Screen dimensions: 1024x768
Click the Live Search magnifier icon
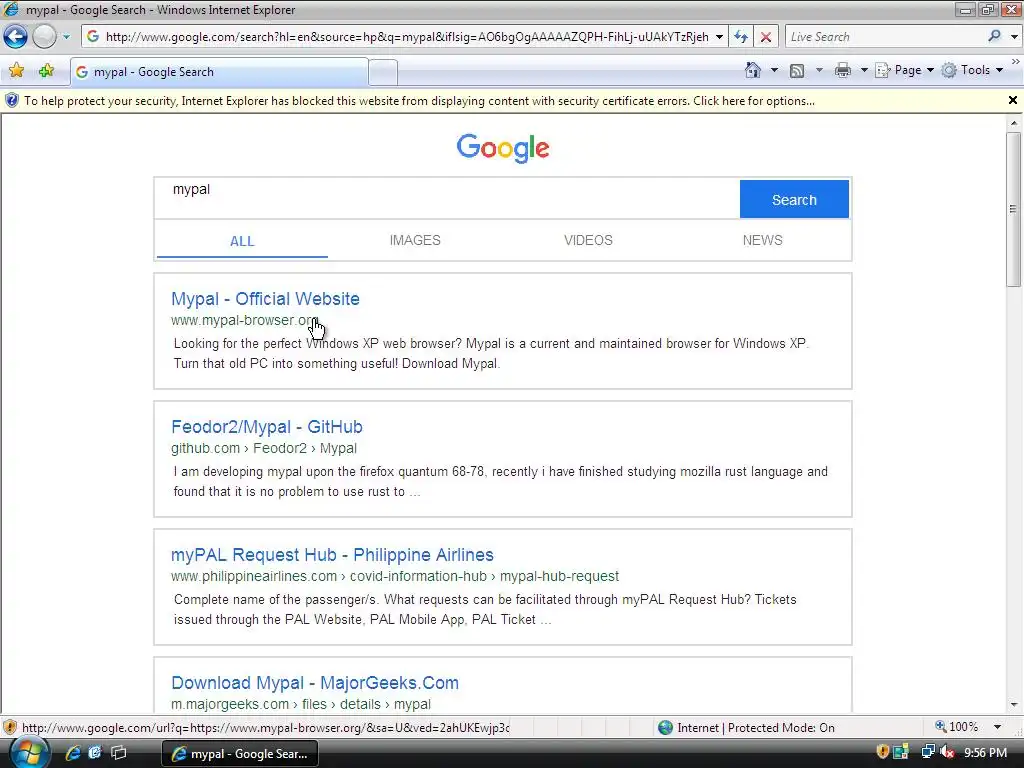[995, 37]
